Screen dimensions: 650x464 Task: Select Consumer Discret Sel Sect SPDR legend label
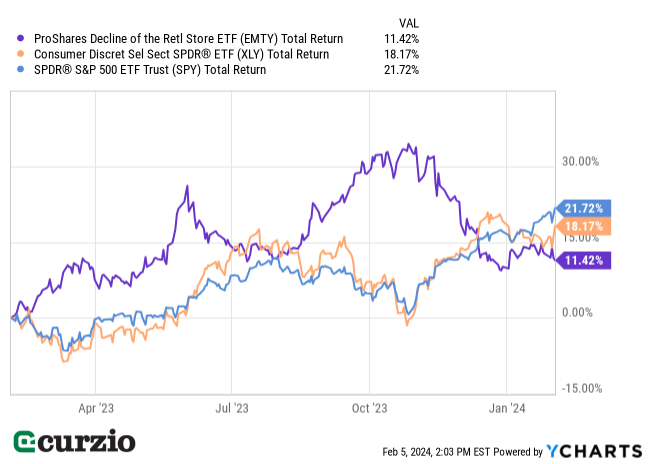[x=179, y=54]
